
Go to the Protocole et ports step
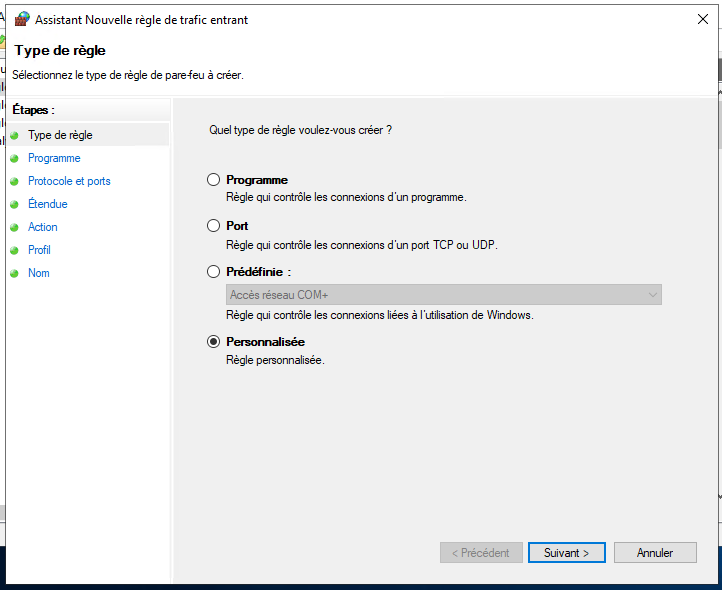tap(69, 181)
